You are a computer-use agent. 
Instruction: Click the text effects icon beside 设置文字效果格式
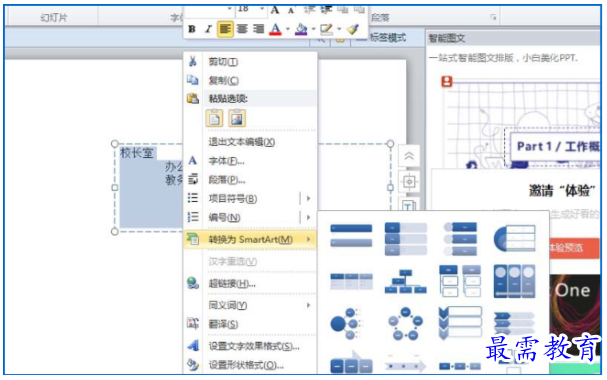[x=193, y=345]
